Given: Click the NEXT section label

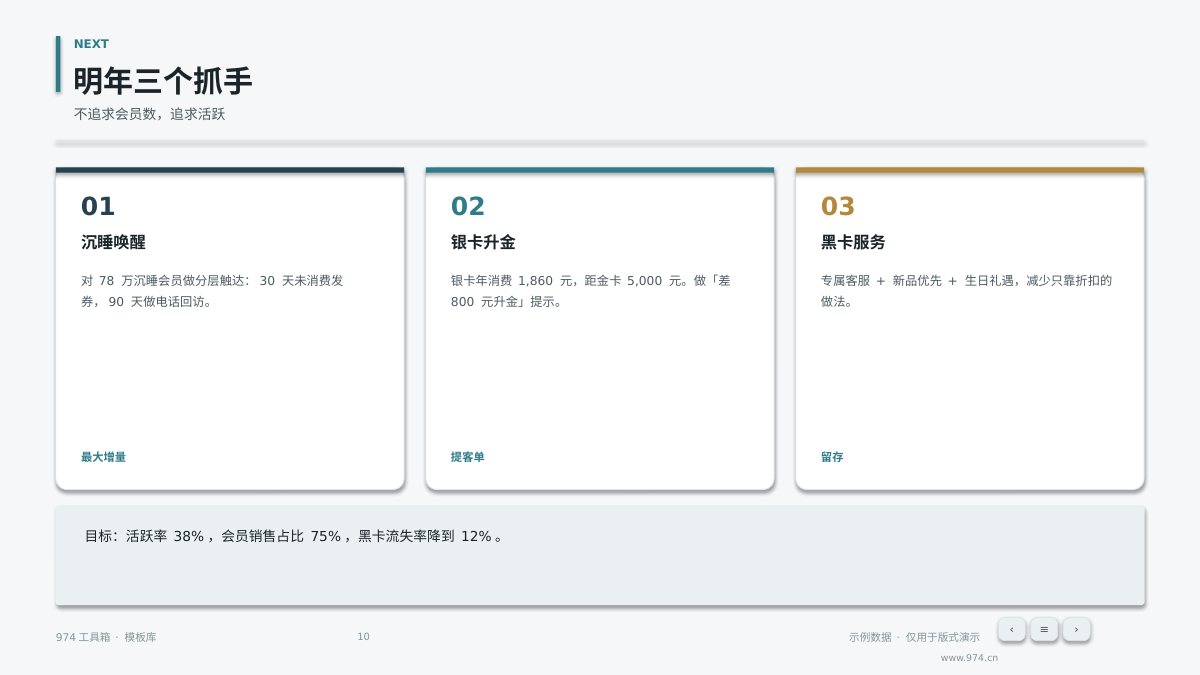Looking at the screenshot, I should pyautogui.click(x=91, y=44).
